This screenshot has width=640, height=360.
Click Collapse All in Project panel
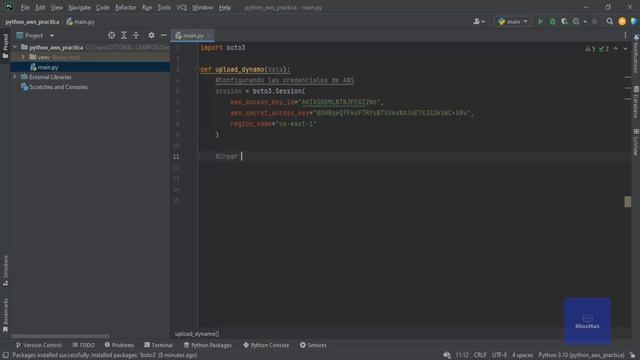tap(136, 36)
